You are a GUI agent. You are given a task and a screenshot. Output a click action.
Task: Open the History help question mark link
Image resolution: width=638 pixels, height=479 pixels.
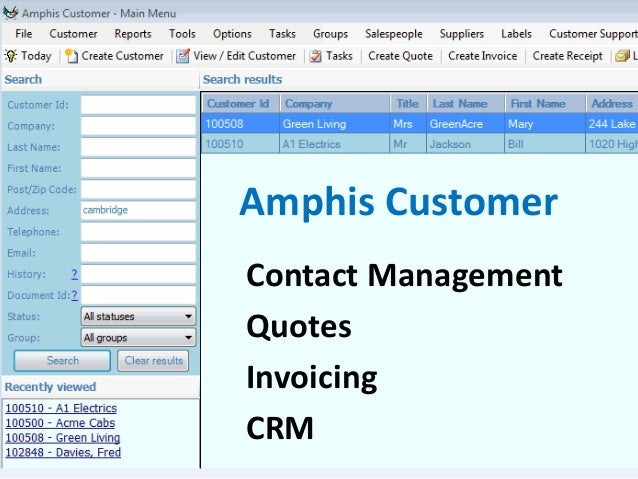(x=74, y=274)
